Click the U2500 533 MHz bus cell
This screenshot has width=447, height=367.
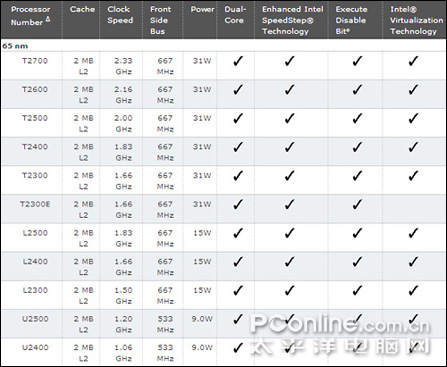165,324
